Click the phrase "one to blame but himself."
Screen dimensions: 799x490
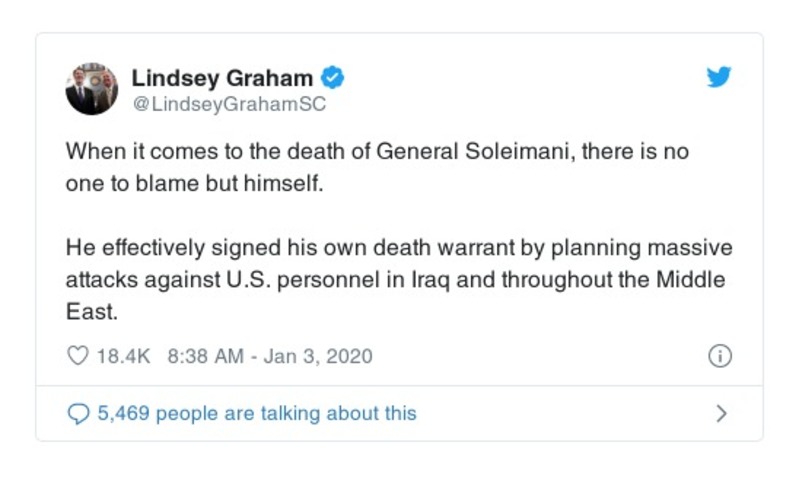(173, 186)
